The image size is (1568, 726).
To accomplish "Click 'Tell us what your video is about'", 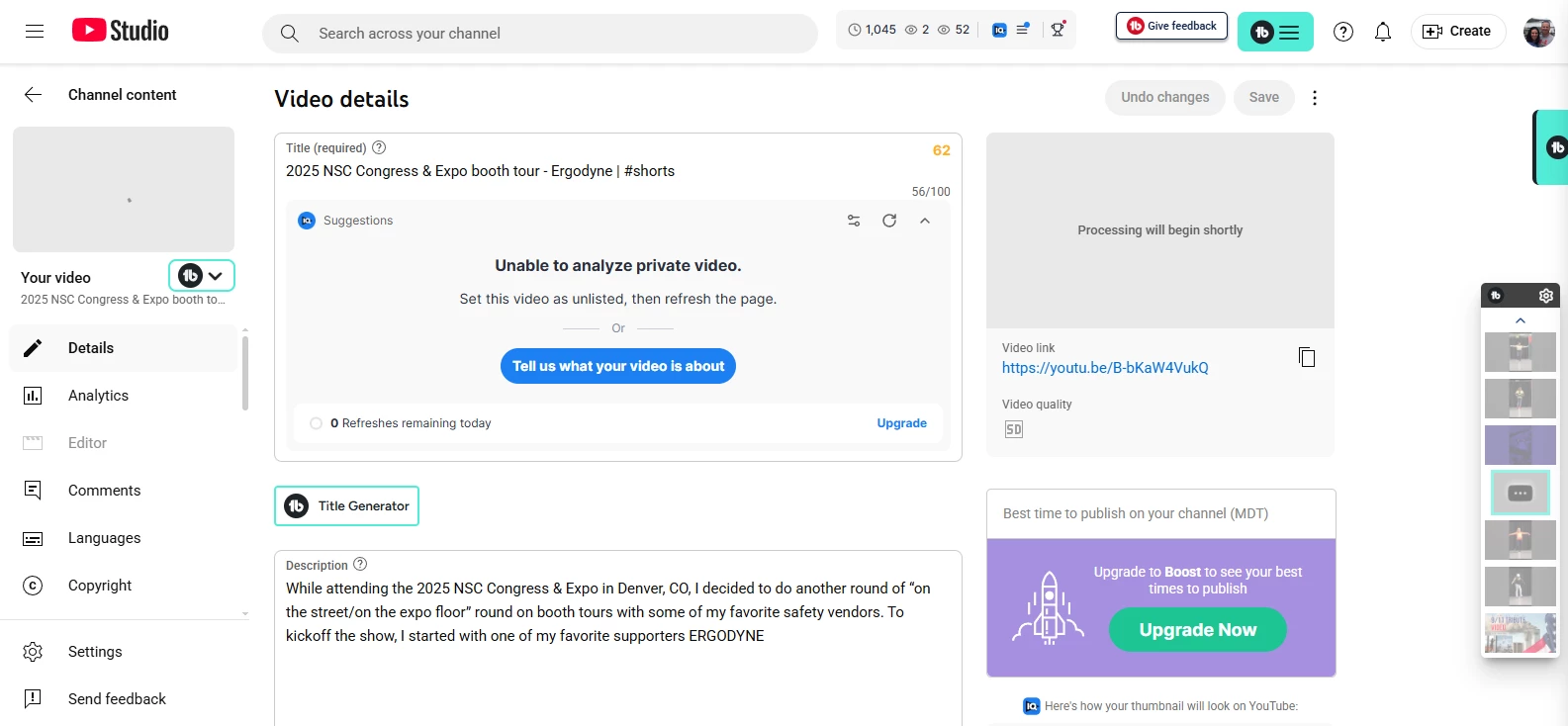I will (x=618, y=366).
